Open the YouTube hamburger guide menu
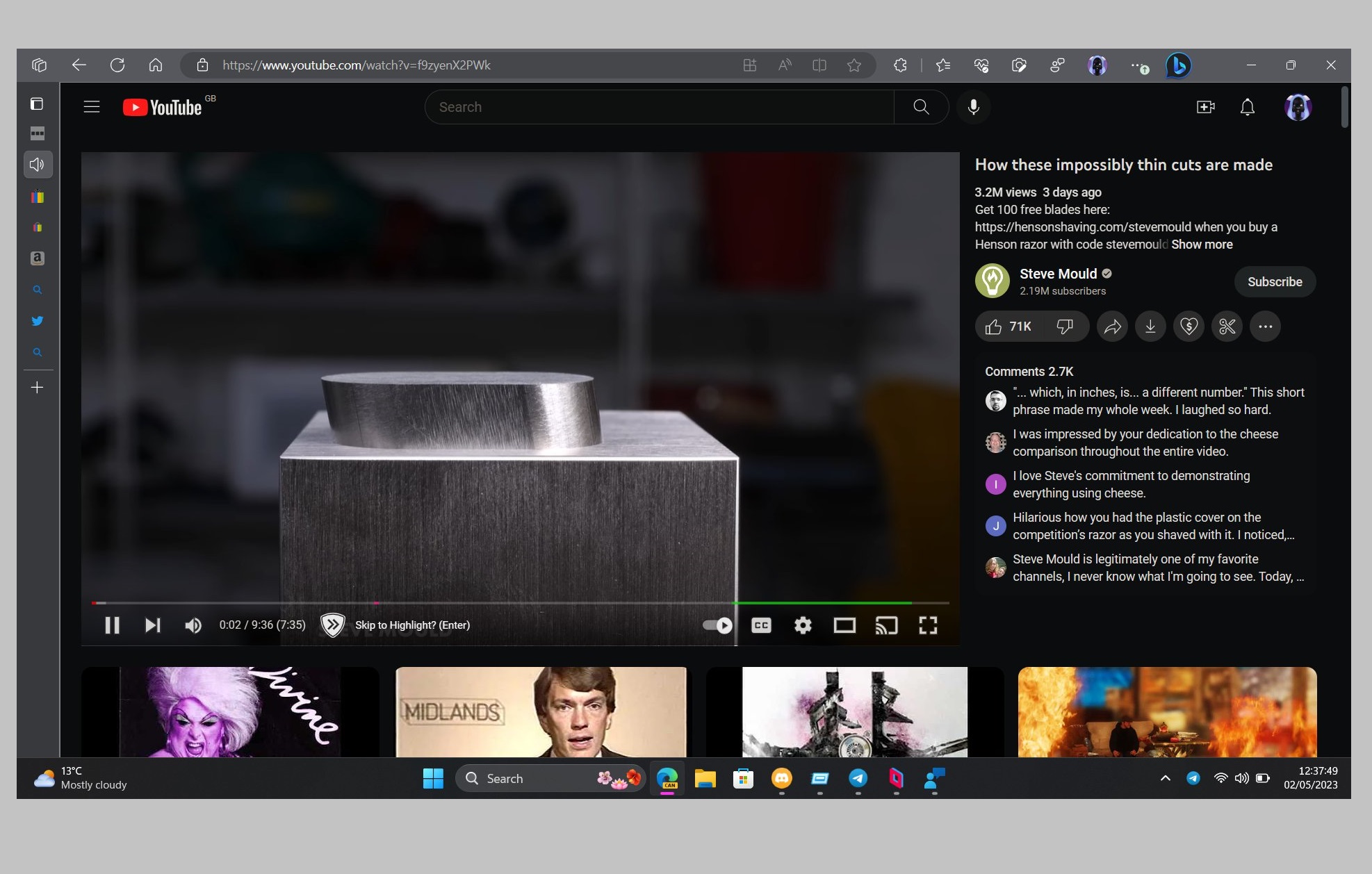This screenshot has width=1372, height=874. (92, 107)
